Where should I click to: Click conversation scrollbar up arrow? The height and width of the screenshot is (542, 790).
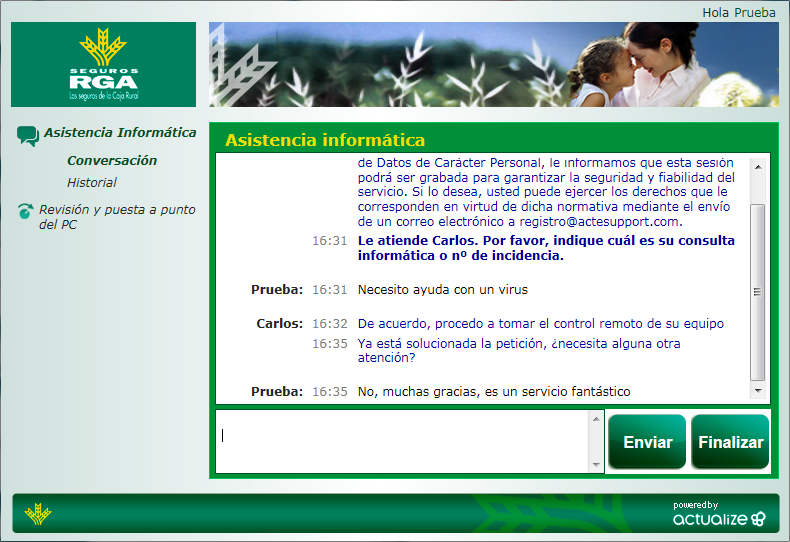point(758,167)
